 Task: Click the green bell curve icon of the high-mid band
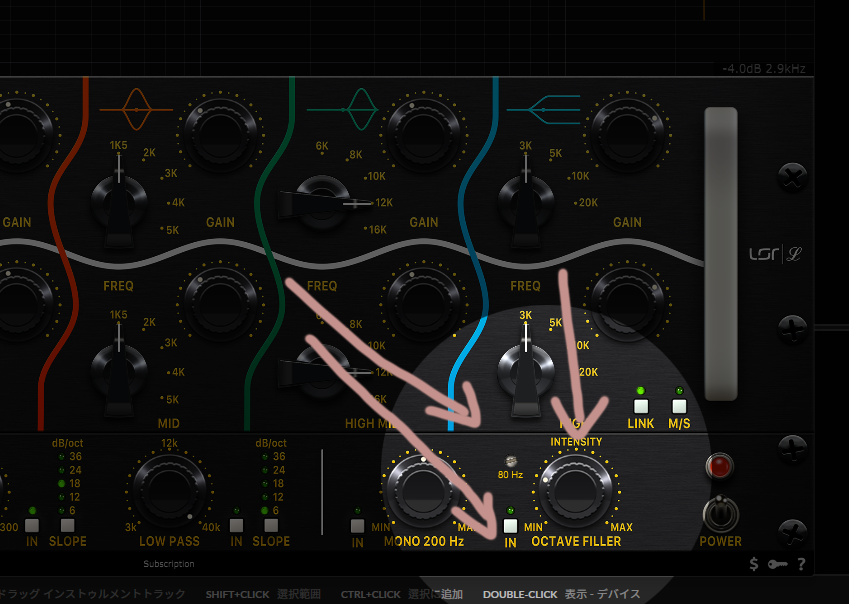(x=343, y=109)
